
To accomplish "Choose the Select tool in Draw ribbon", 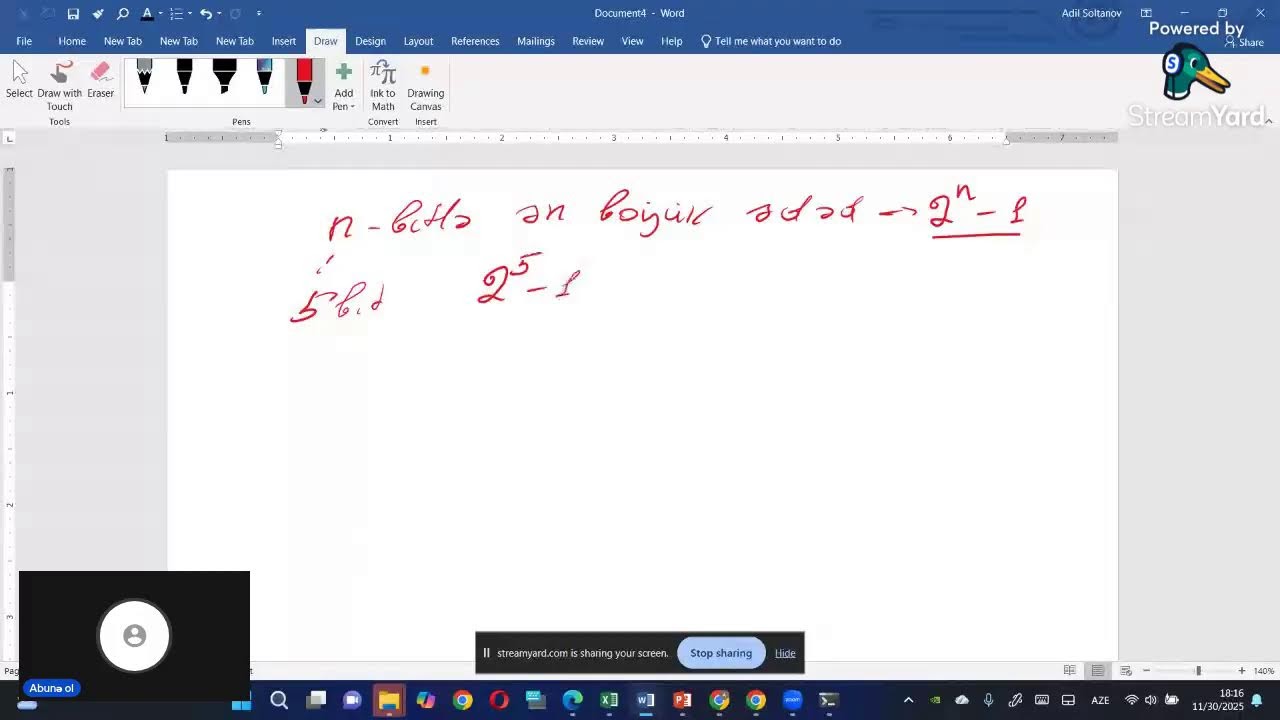I will 19,80.
